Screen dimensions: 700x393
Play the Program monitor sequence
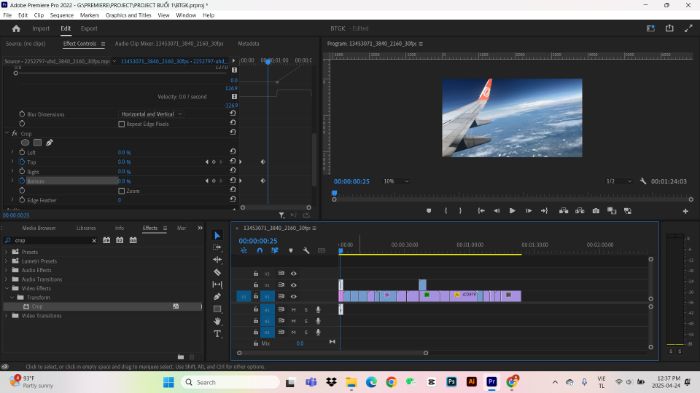[x=512, y=211]
